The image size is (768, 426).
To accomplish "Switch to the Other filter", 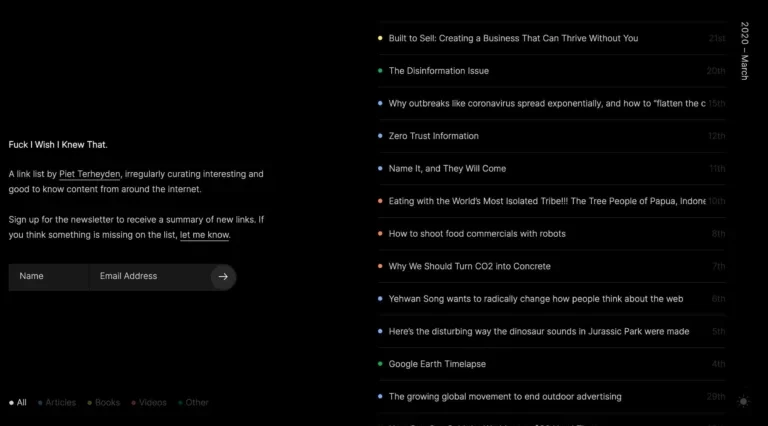I will (x=194, y=403).
